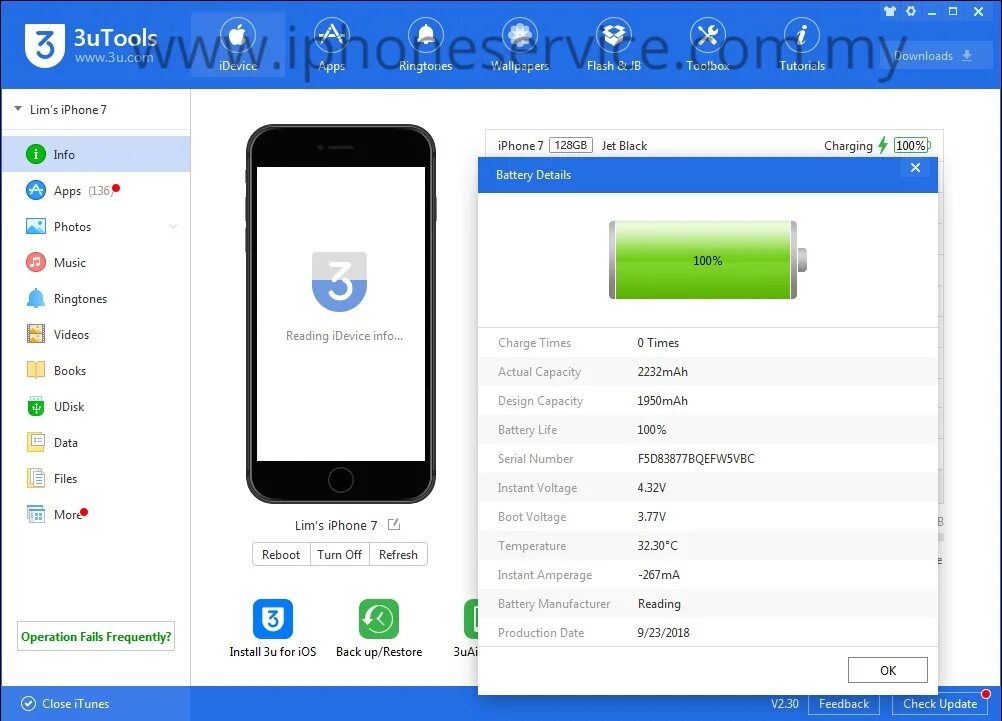Image resolution: width=1002 pixels, height=721 pixels.
Task: Open Videos in the sidebar
Action: 96,334
